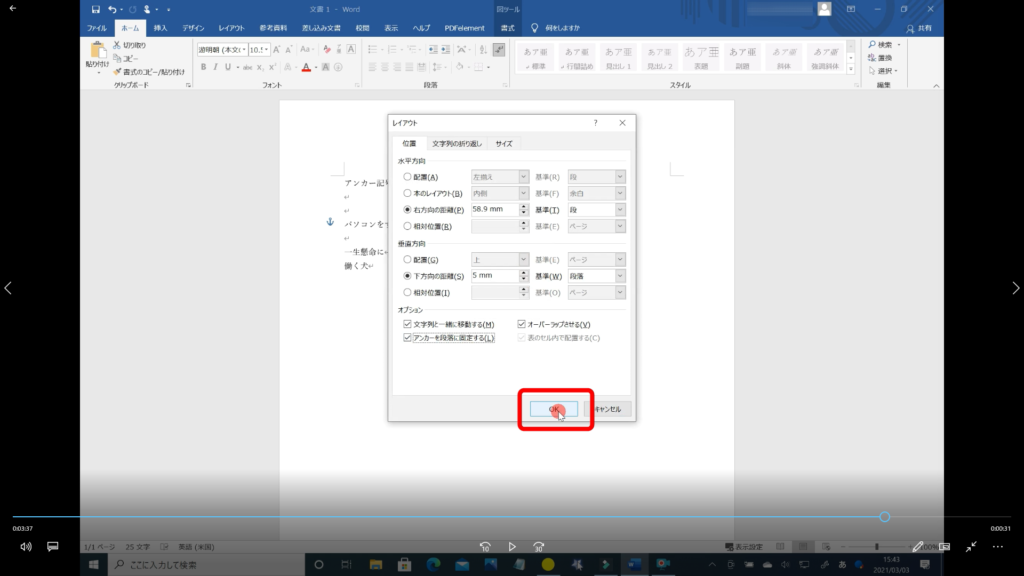Screen dimensions: 1024x576
Task: Uncheck オーバーラップさせる(V) checkbox
Action: (522, 324)
